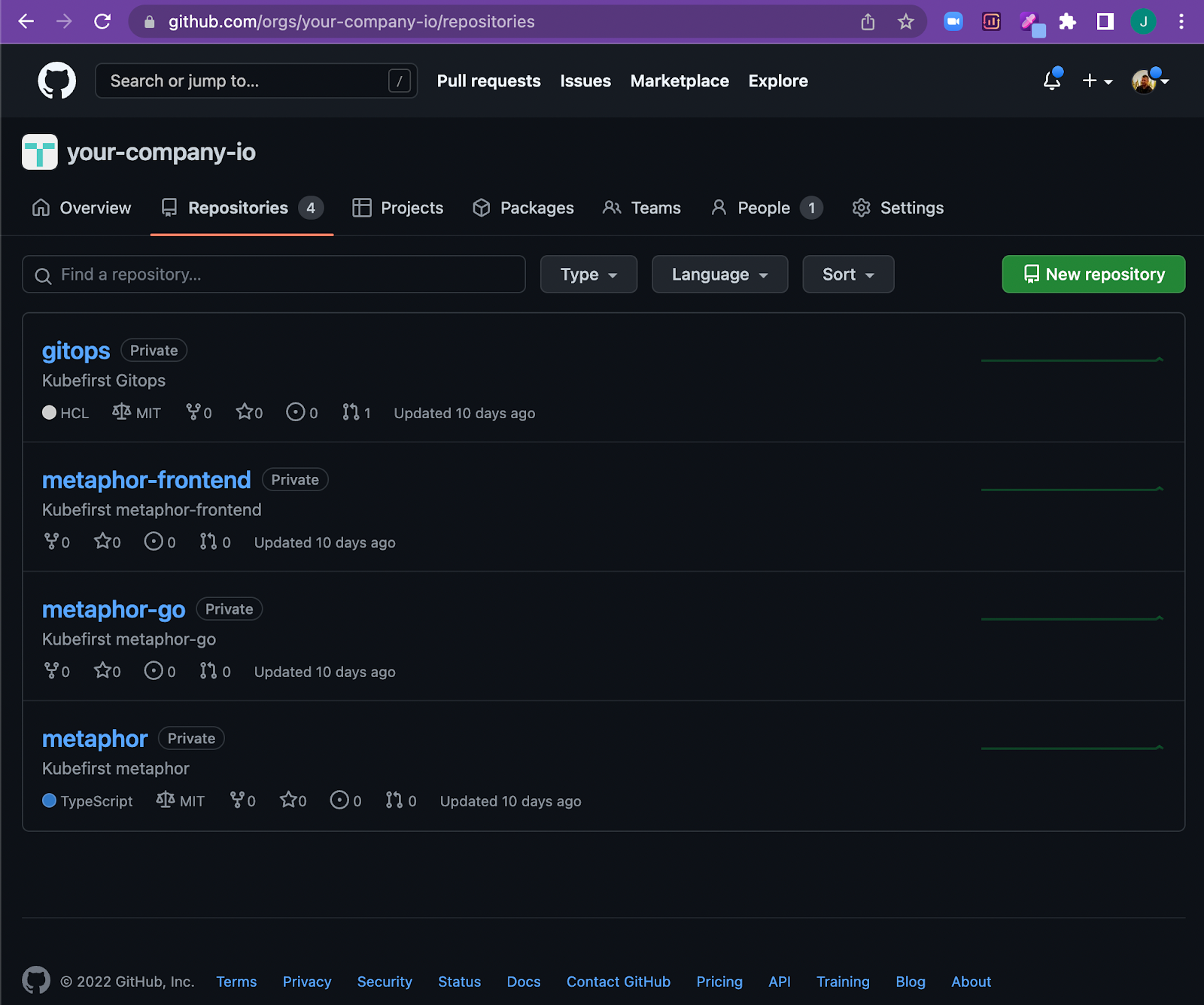This screenshot has width=1204, height=1005.
Task: Open the Chrome three-dot menu
Action: (x=1181, y=22)
